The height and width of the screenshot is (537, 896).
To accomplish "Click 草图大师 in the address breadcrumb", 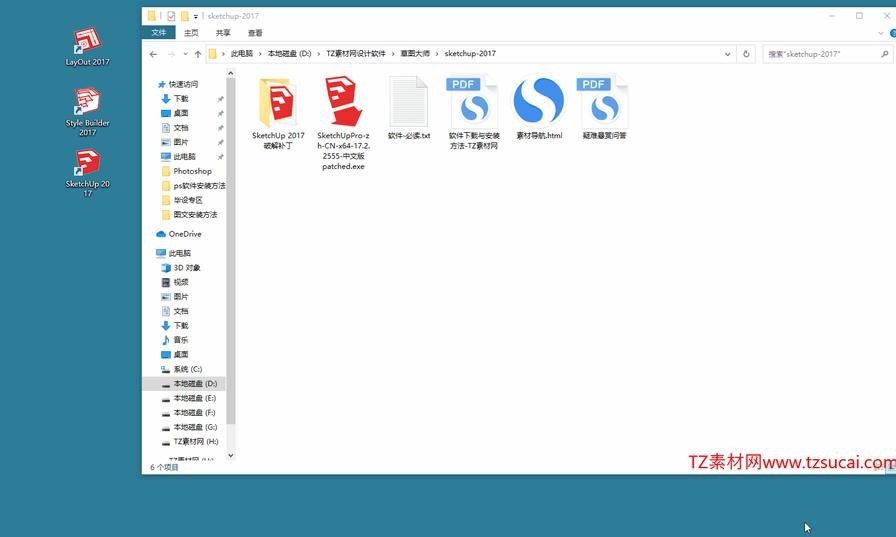I will 415,54.
